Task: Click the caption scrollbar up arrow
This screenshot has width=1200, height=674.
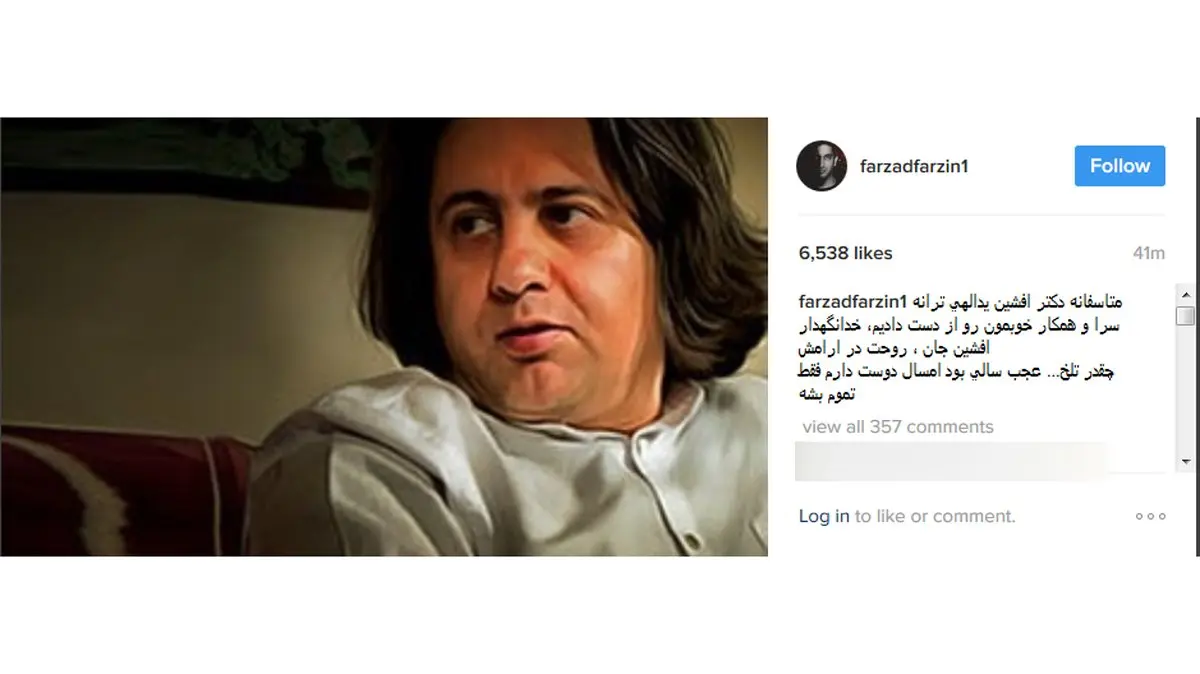Action: (1185, 295)
